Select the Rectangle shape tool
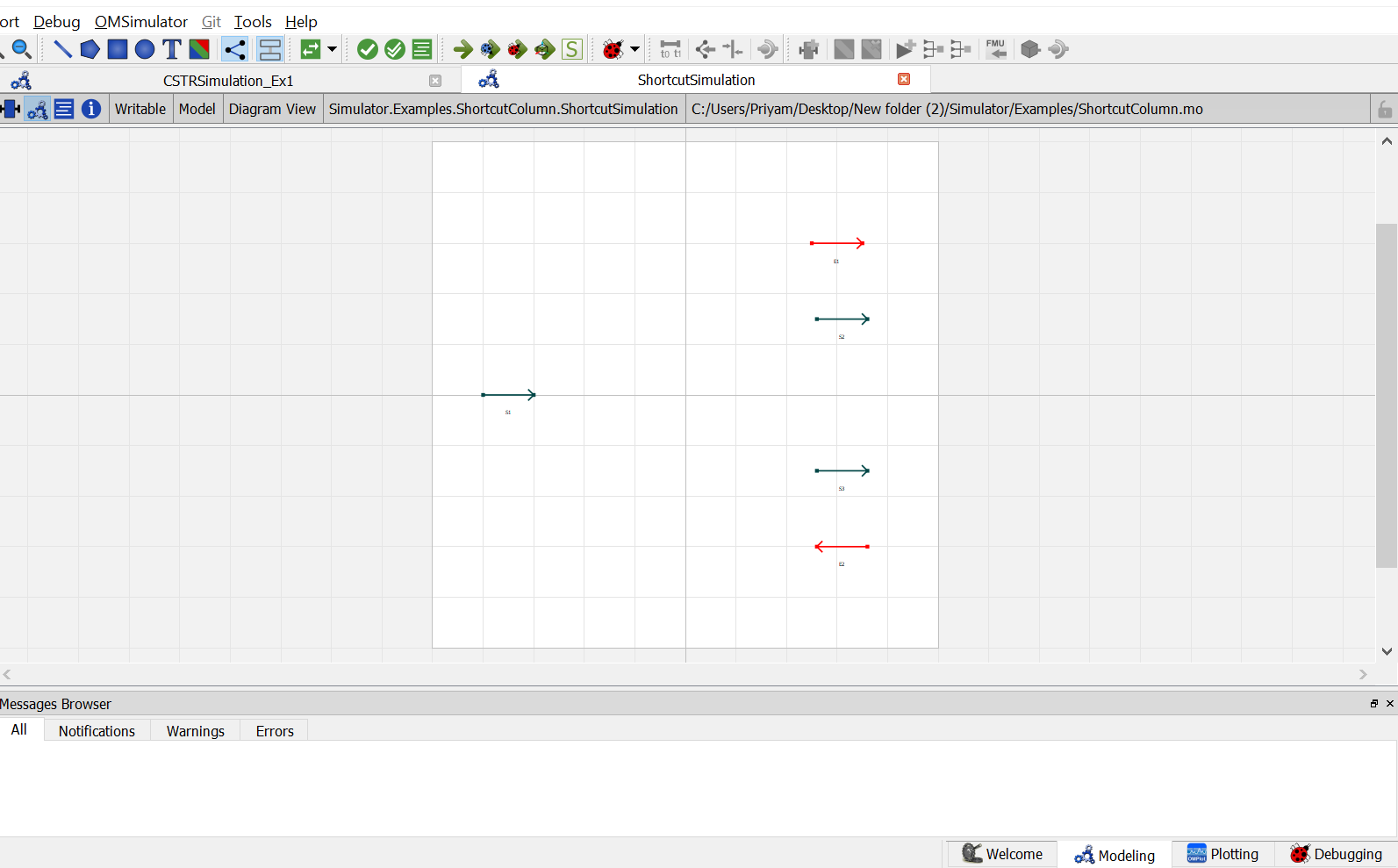The height and width of the screenshot is (868, 1398). click(118, 49)
